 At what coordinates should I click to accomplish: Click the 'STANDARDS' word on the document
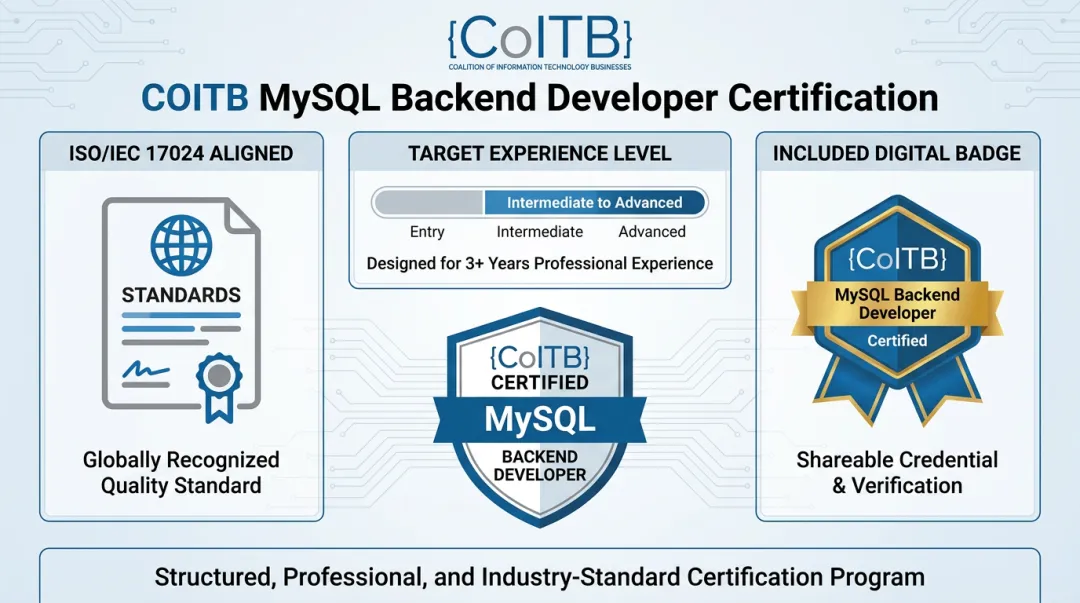point(181,295)
